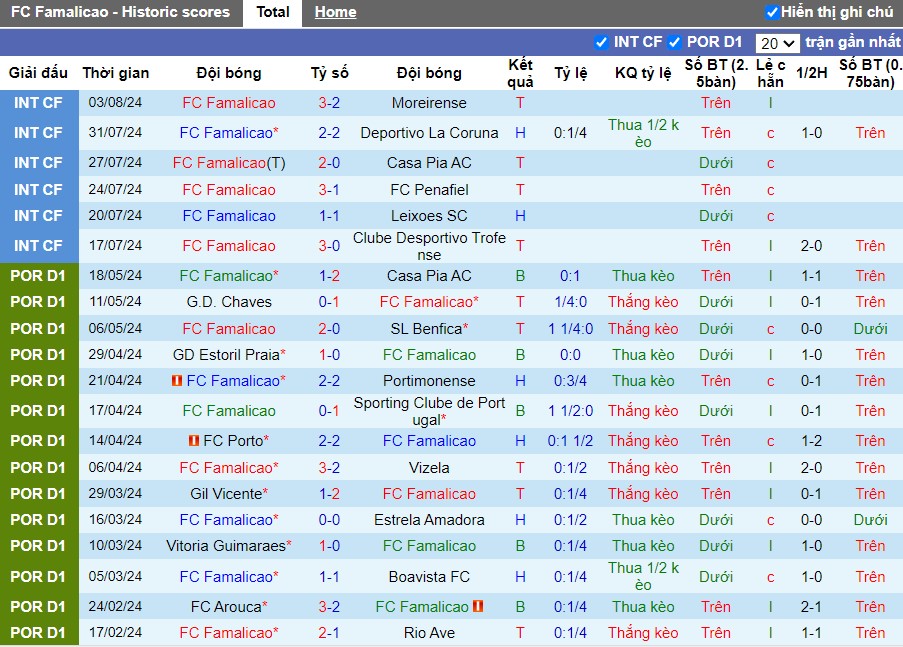Click the POR D1 label for 18/05/24
This screenshot has height=647, width=903.
(x=38, y=276)
